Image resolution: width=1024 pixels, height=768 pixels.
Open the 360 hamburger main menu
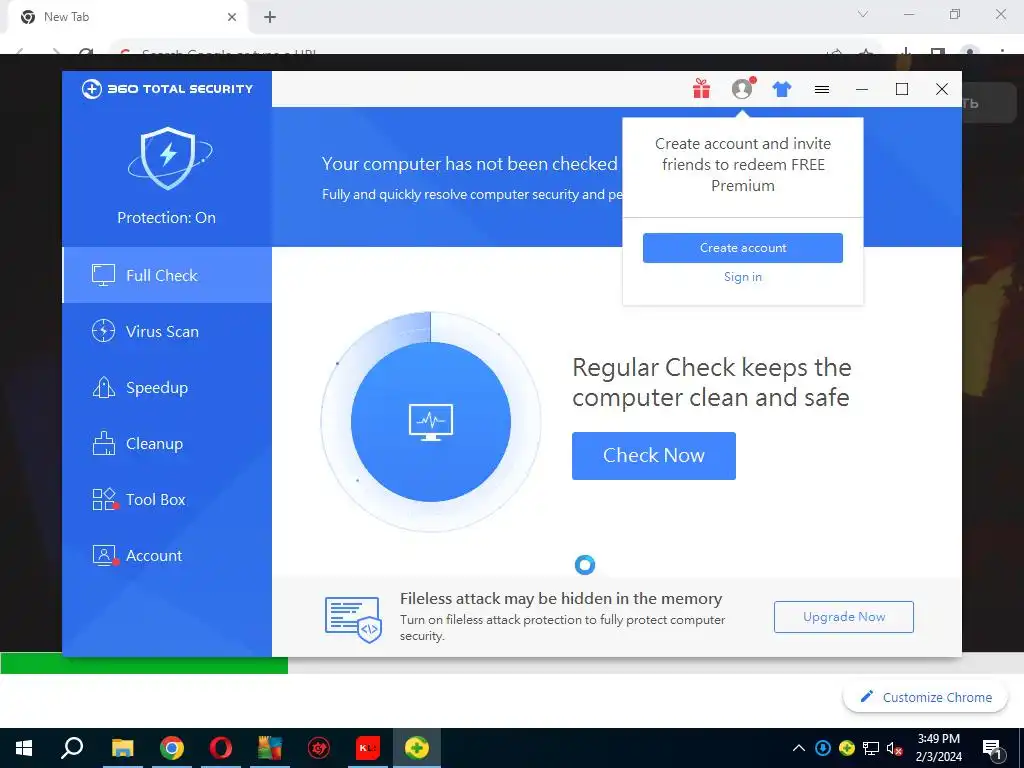tap(822, 89)
